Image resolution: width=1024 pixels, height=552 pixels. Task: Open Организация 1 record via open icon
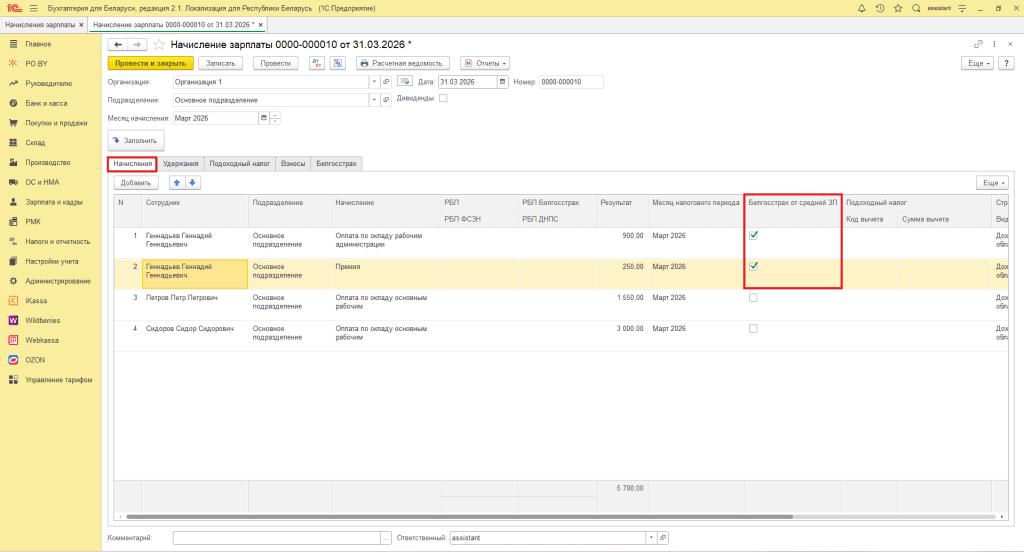click(x=386, y=82)
